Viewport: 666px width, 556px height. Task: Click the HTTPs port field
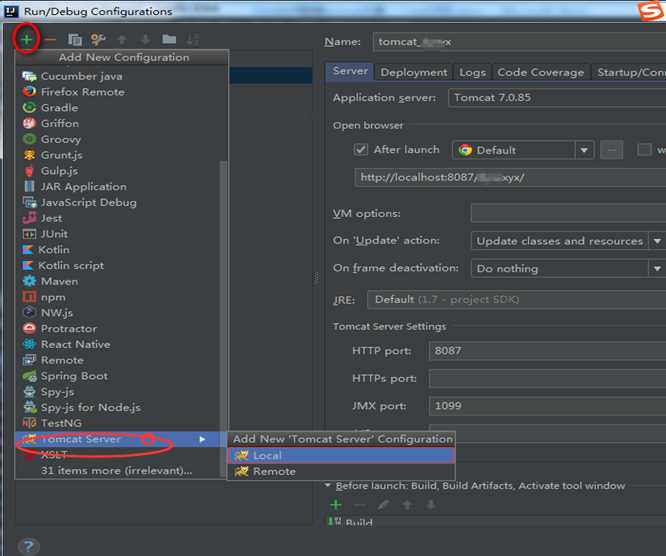[547, 378]
